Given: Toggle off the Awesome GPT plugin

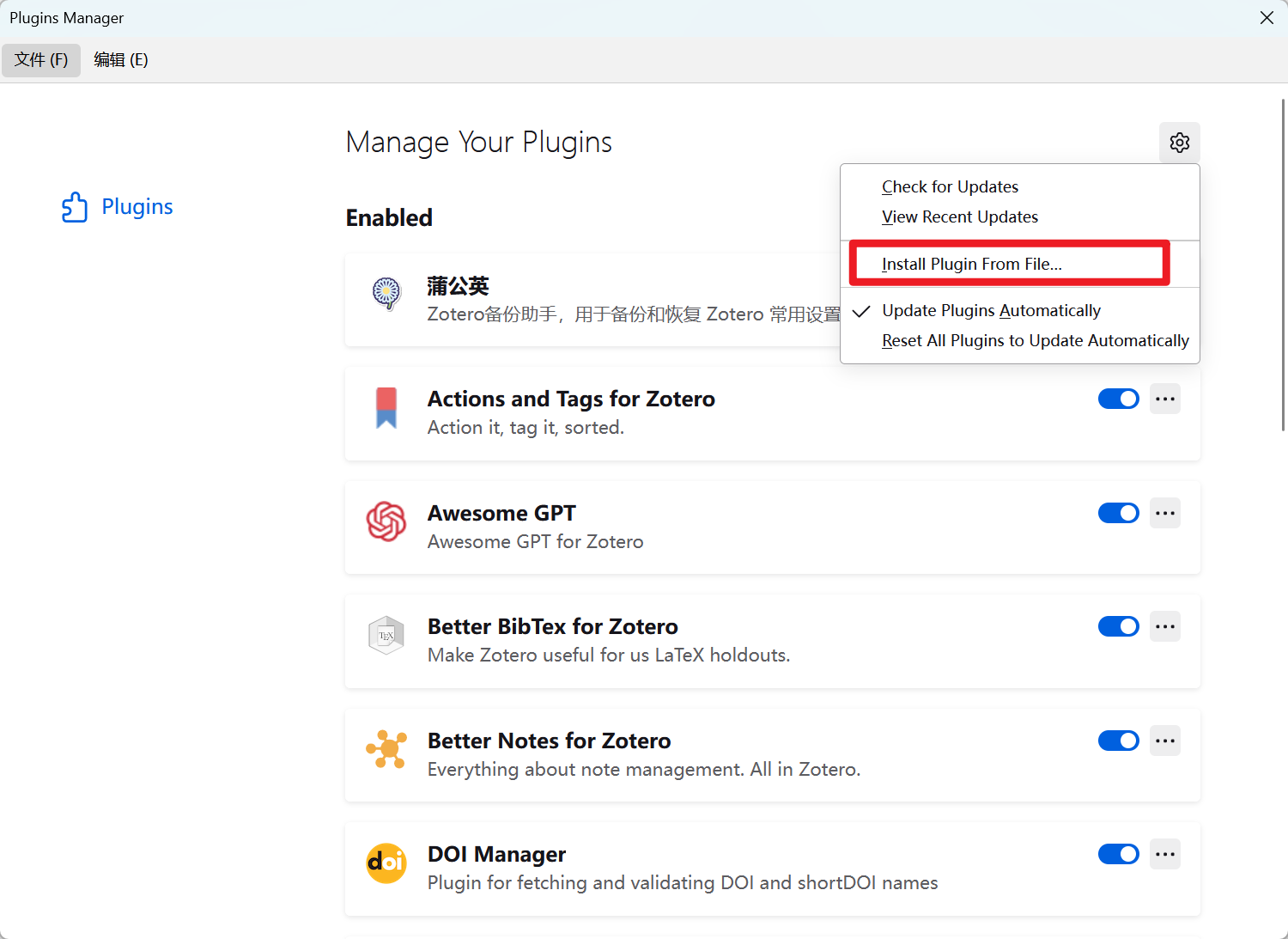Looking at the screenshot, I should pyautogui.click(x=1118, y=513).
